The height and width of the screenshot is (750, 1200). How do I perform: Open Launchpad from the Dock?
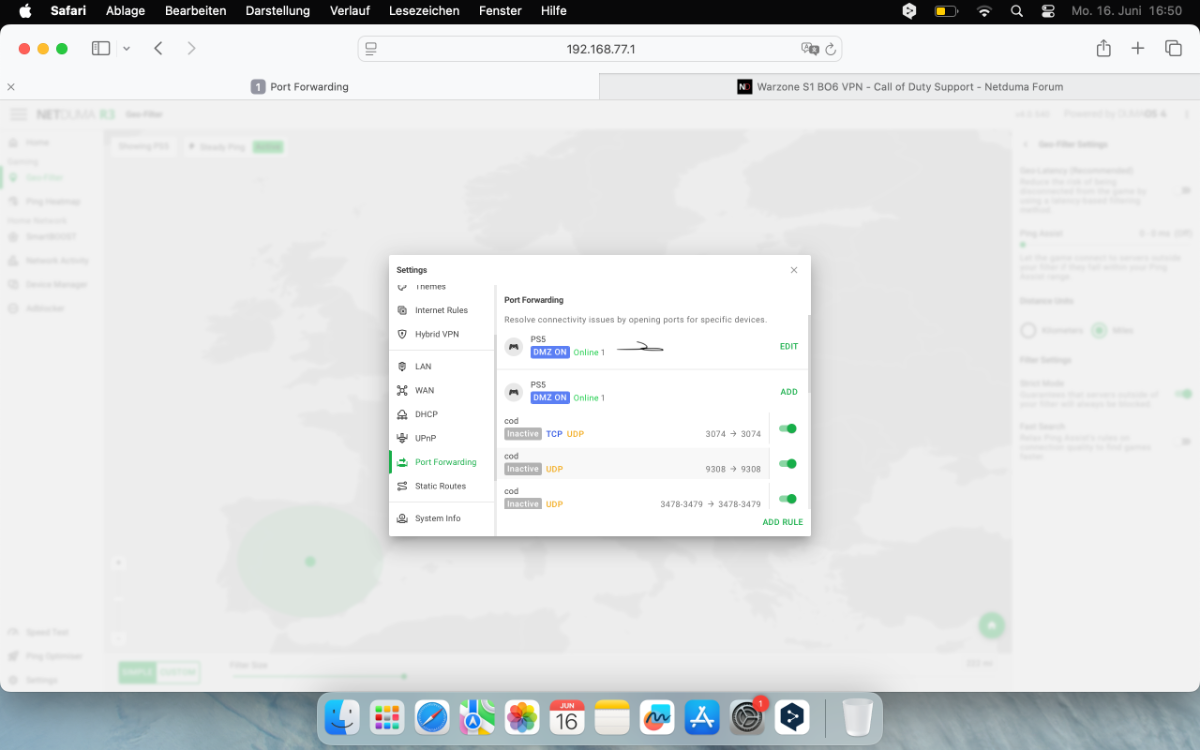point(387,717)
